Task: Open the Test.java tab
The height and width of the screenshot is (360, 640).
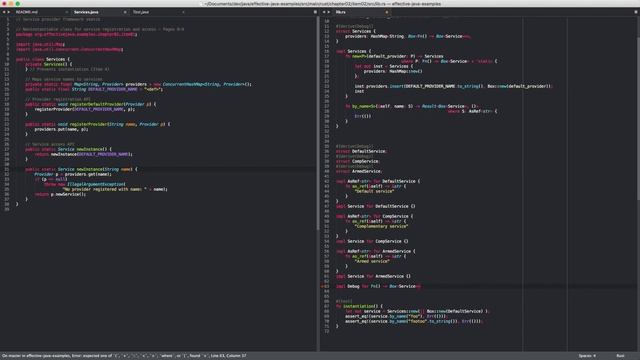Action: (141, 12)
